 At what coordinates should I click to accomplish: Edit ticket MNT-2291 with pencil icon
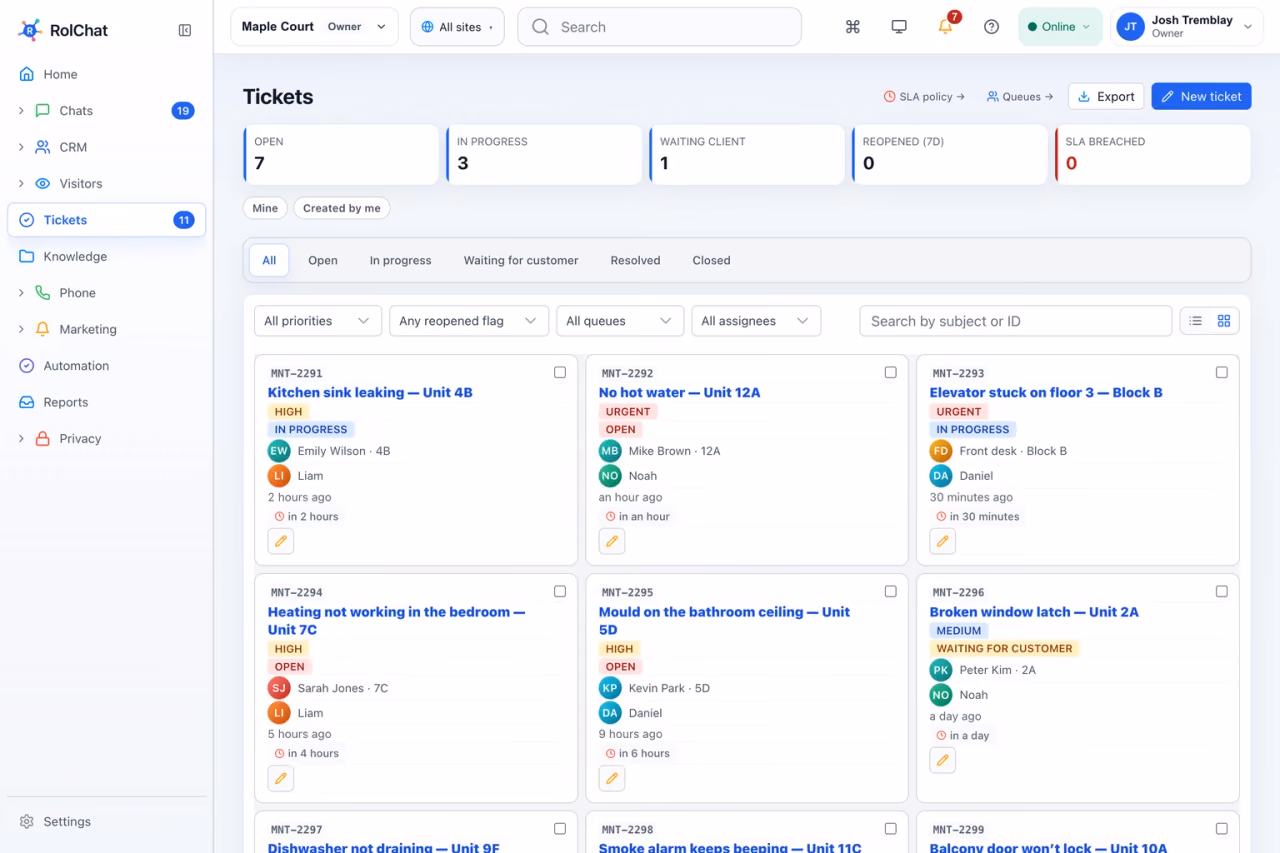(281, 541)
